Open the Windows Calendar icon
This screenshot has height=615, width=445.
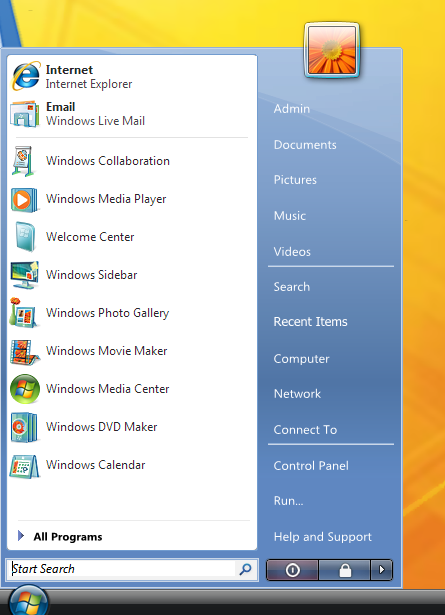coord(25,466)
